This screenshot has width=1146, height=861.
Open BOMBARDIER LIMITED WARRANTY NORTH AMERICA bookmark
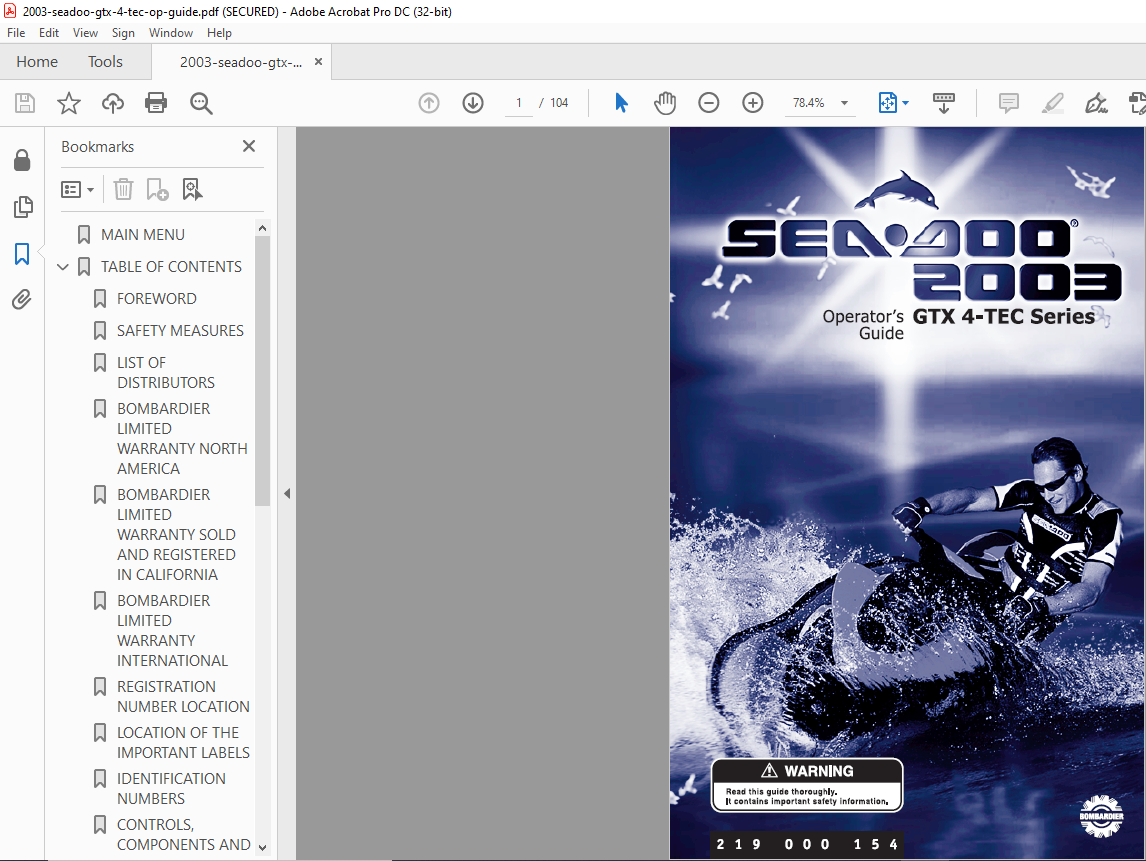pos(182,439)
